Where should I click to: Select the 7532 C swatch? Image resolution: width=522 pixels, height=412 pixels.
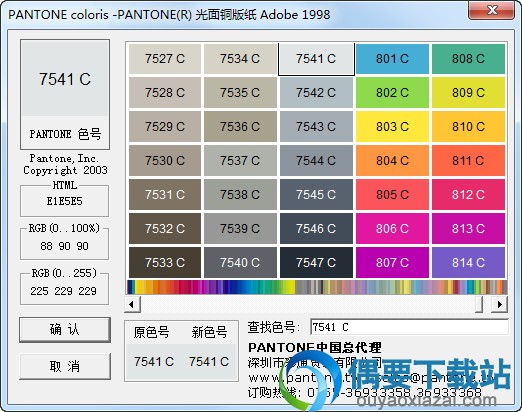[x=165, y=229]
